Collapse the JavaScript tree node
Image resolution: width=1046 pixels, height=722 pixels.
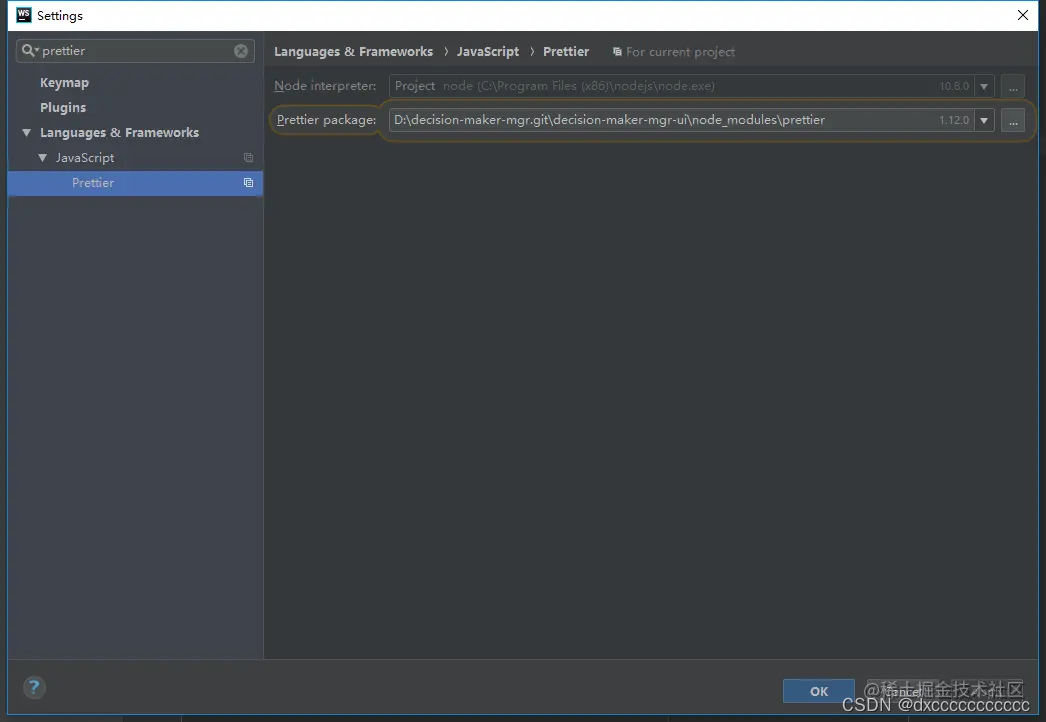coord(43,158)
